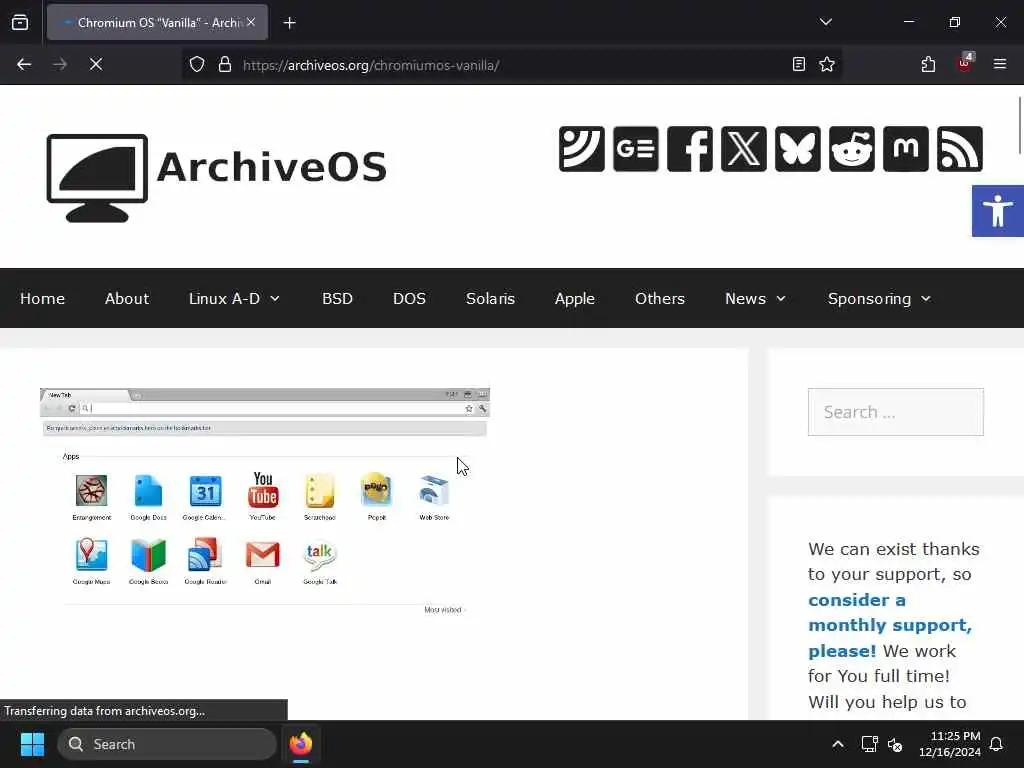The width and height of the screenshot is (1024, 768).
Task: Open the Firefox application hamburger menu
Action: pyautogui.click(x=1000, y=64)
